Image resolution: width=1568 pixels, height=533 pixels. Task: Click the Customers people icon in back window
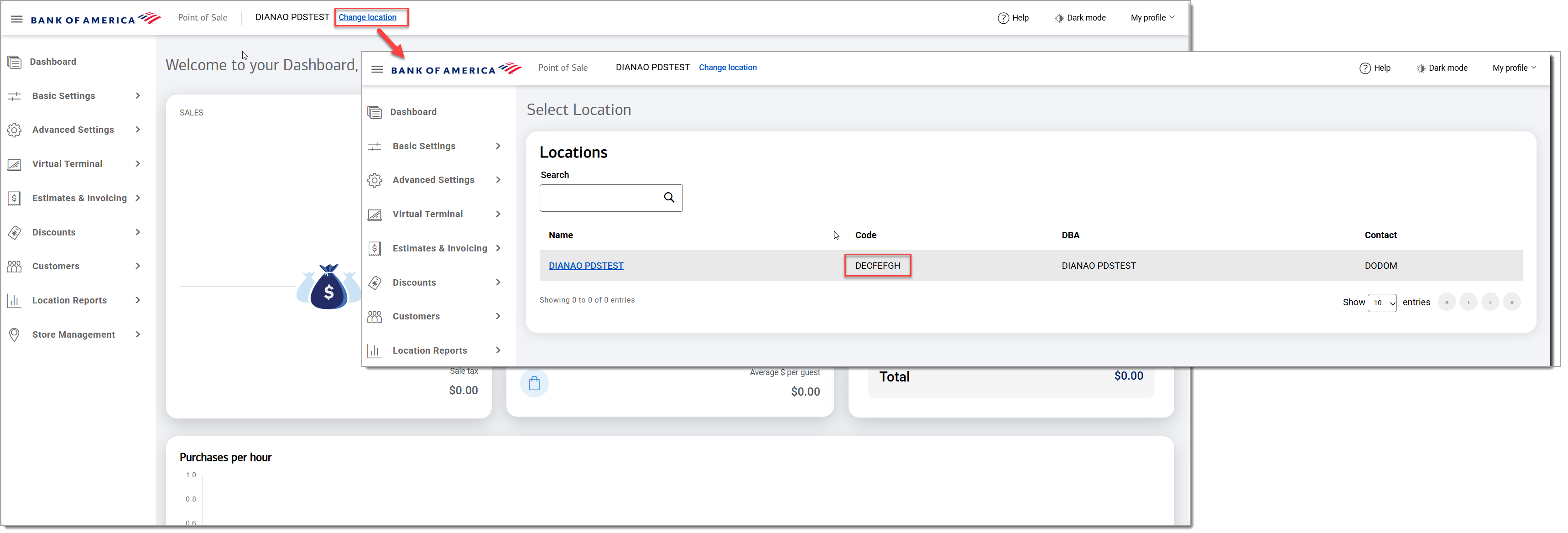[14, 266]
